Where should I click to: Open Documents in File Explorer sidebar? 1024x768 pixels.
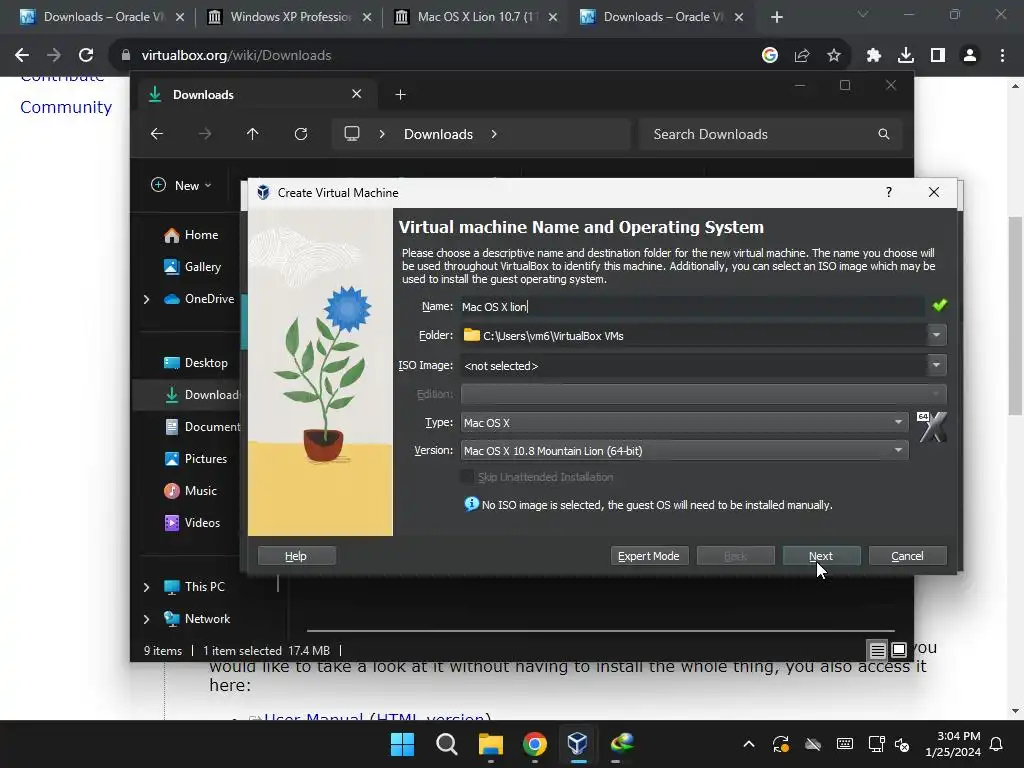click(x=202, y=427)
